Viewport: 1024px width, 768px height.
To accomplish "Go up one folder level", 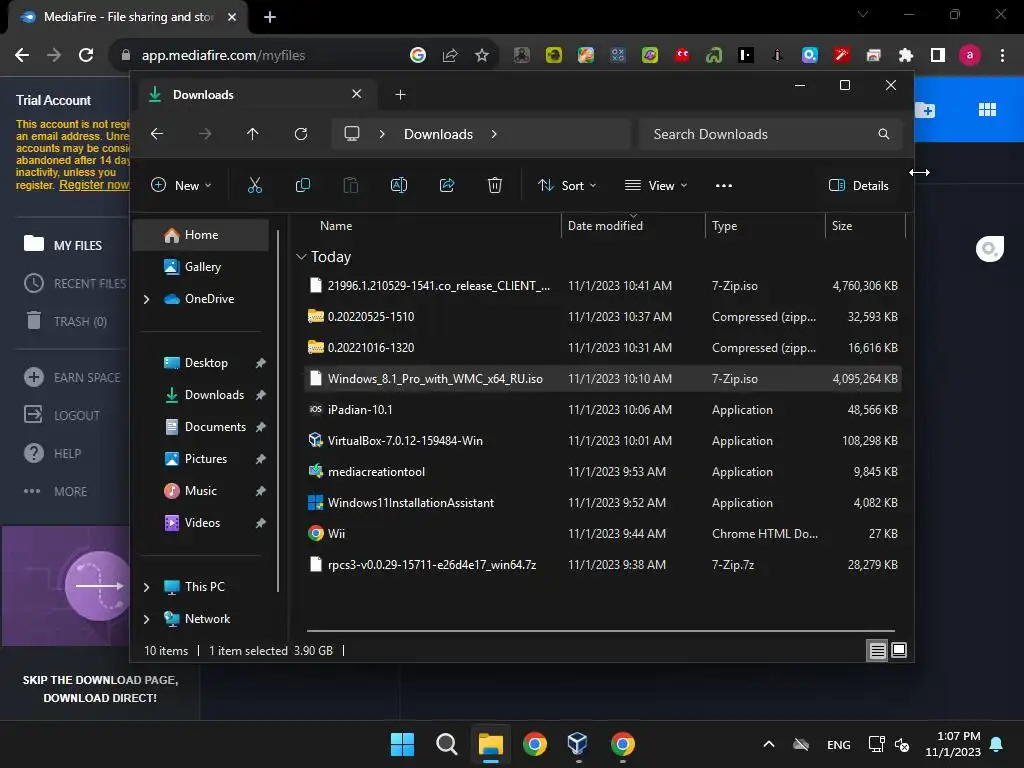I will [x=253, y=134].
